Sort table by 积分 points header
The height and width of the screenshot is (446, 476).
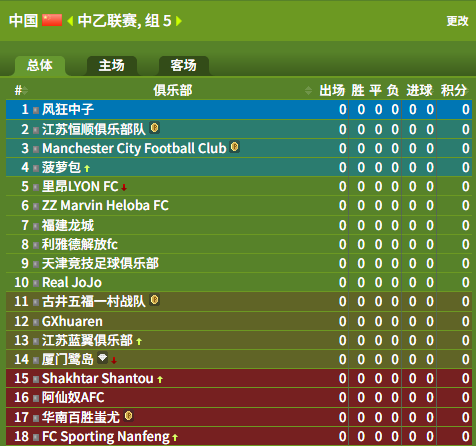pyautogui.click(x=453, y=90)
